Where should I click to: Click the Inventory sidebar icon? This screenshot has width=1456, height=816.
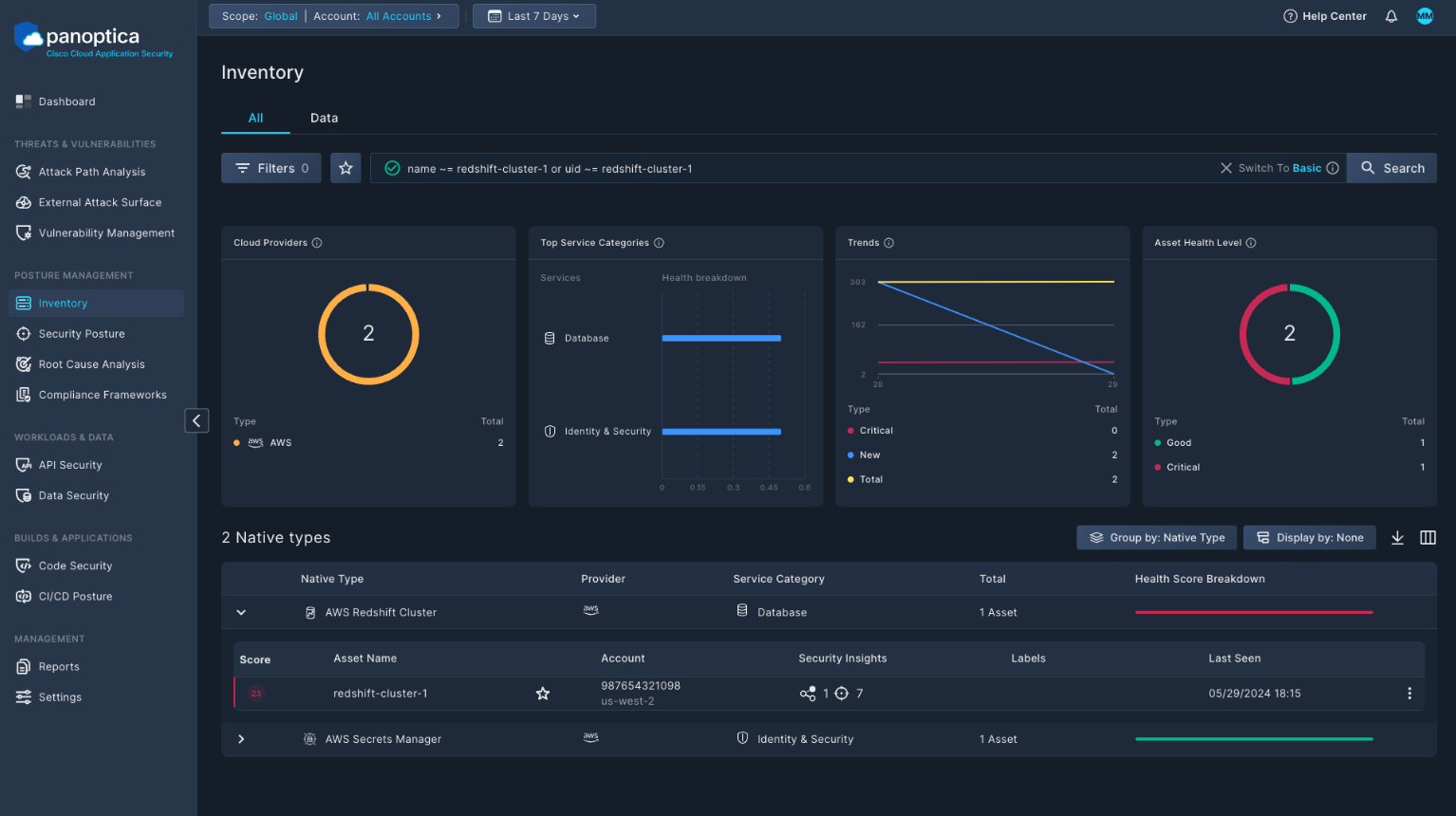pos(24,304)
